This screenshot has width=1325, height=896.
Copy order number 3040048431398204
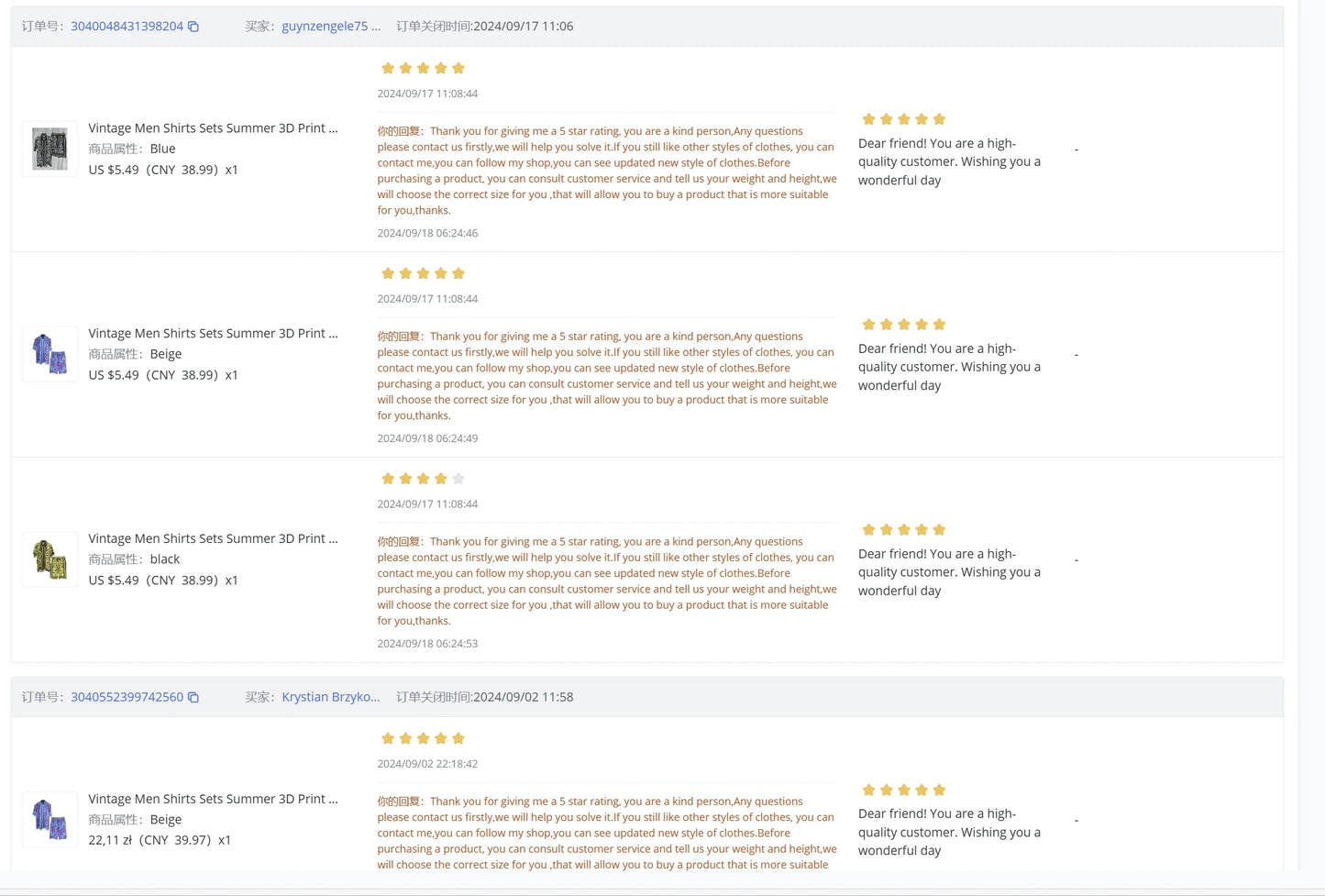point(193,27)
